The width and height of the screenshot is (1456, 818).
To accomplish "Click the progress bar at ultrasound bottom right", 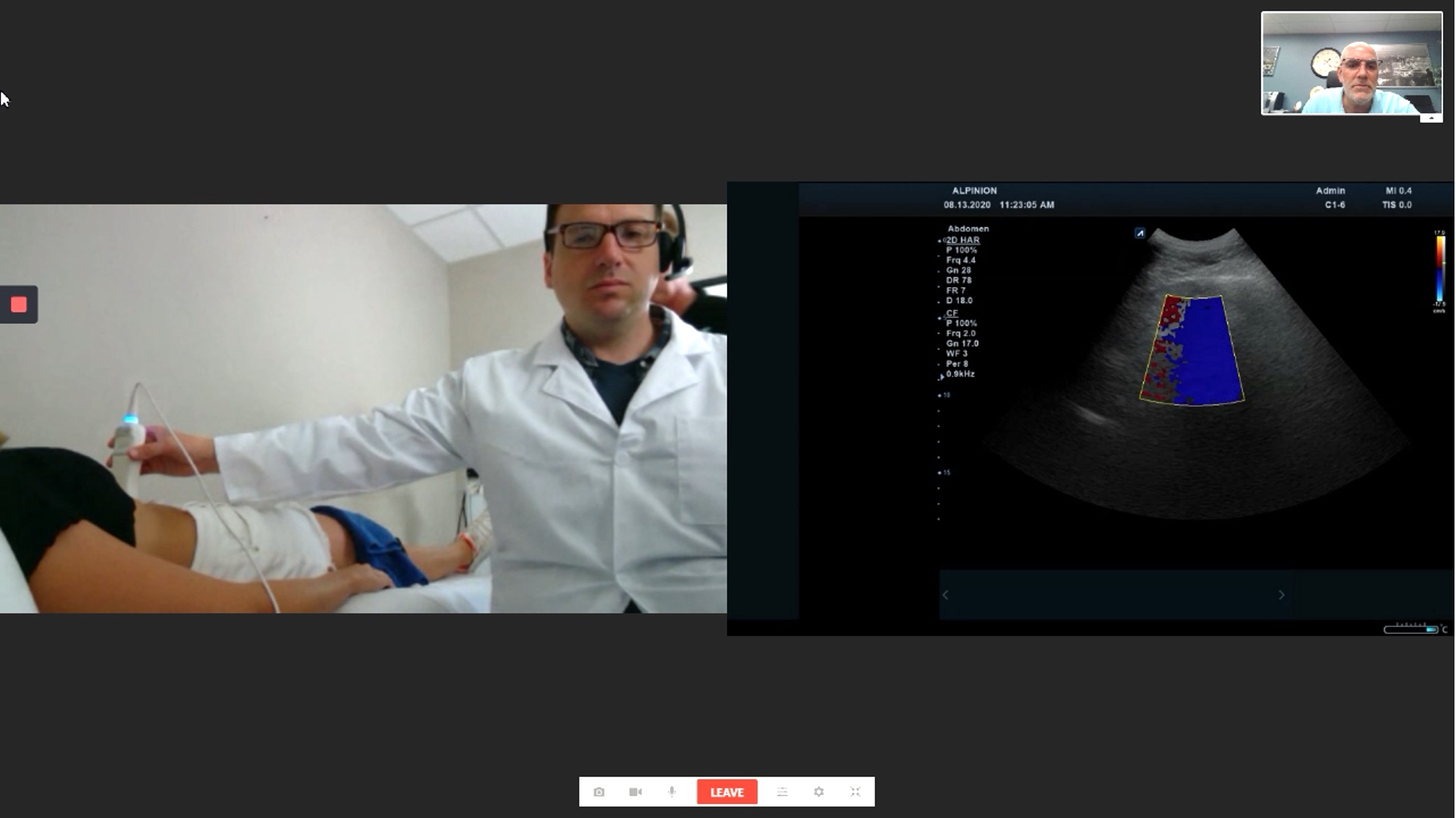I will coord(1410,629).
